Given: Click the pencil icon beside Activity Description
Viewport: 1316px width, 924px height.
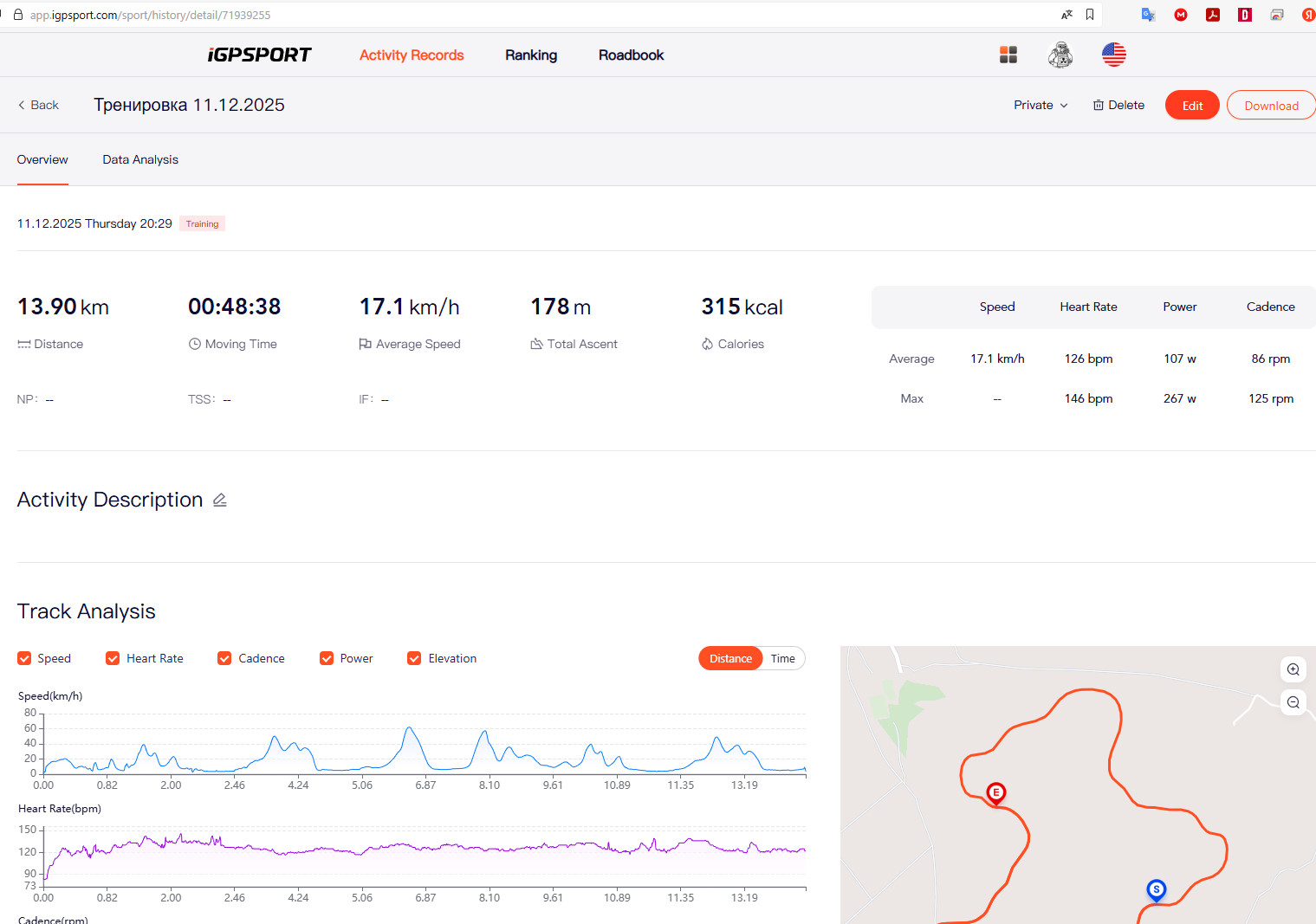Looking at the screenshot, I should (x=220, y=500).
